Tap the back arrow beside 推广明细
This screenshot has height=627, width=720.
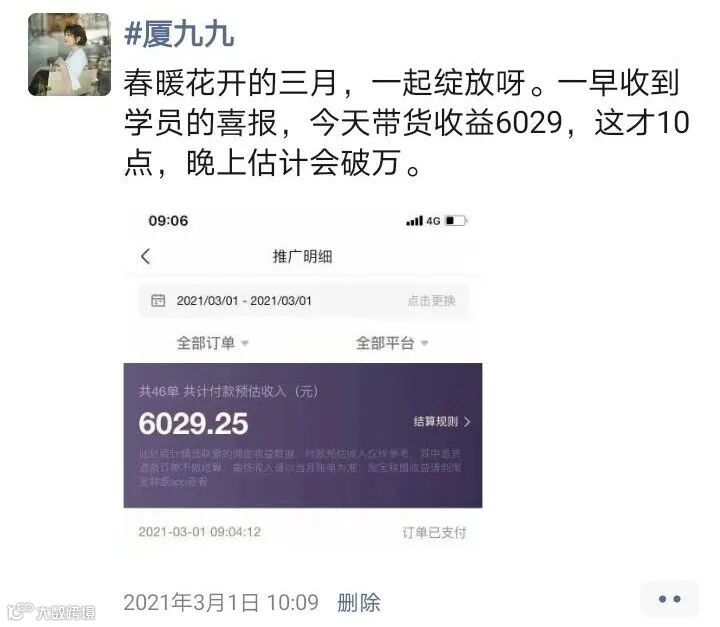tap(146, 256)
